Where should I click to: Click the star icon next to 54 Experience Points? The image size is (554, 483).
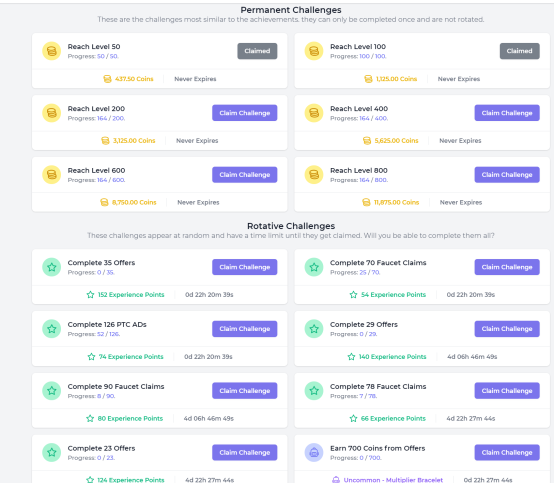pos(353,295)
